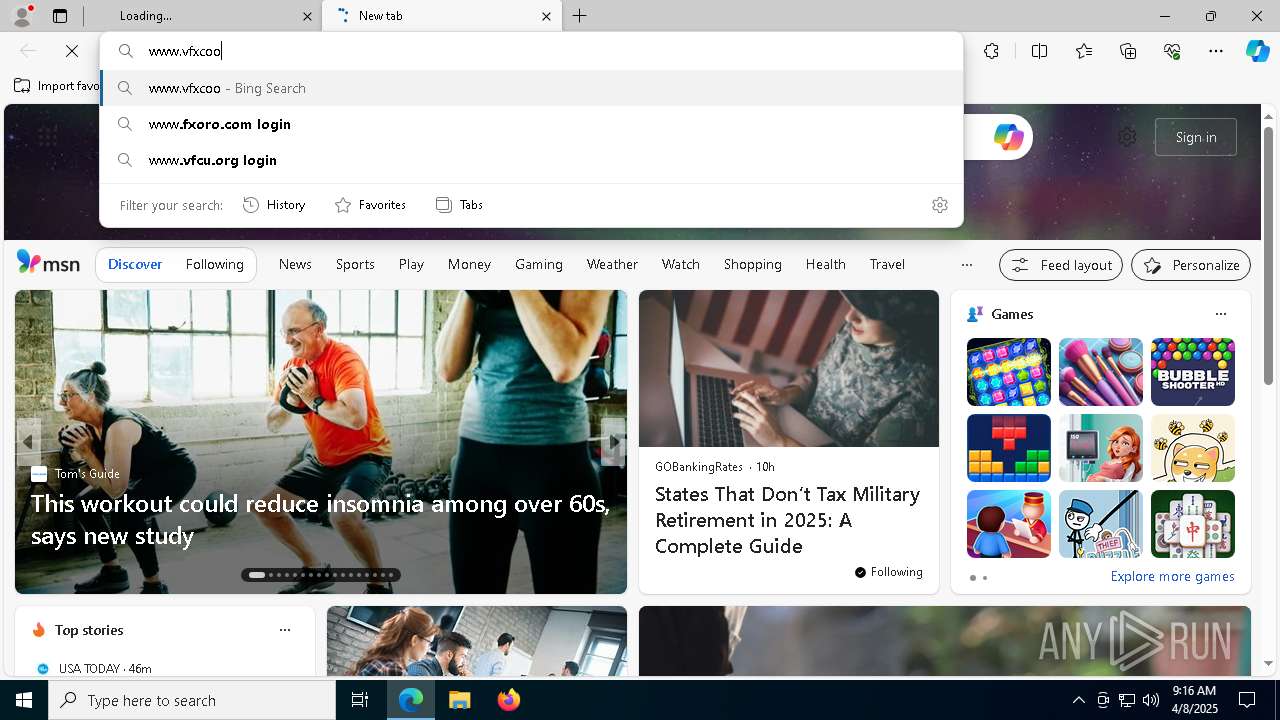Close the Loading tab
This screenshot has height=720, width=1280.
[307, 16]
